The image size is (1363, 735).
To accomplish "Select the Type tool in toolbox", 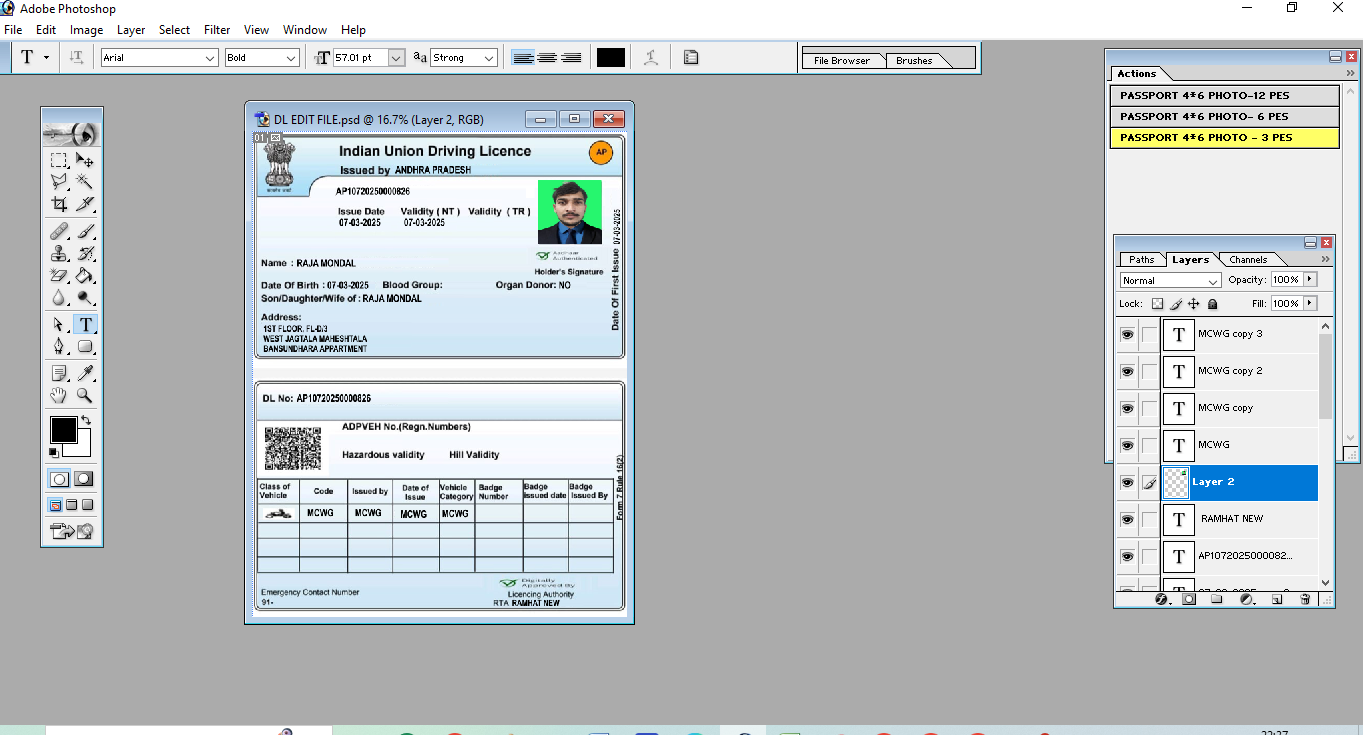I will (85, 325).
